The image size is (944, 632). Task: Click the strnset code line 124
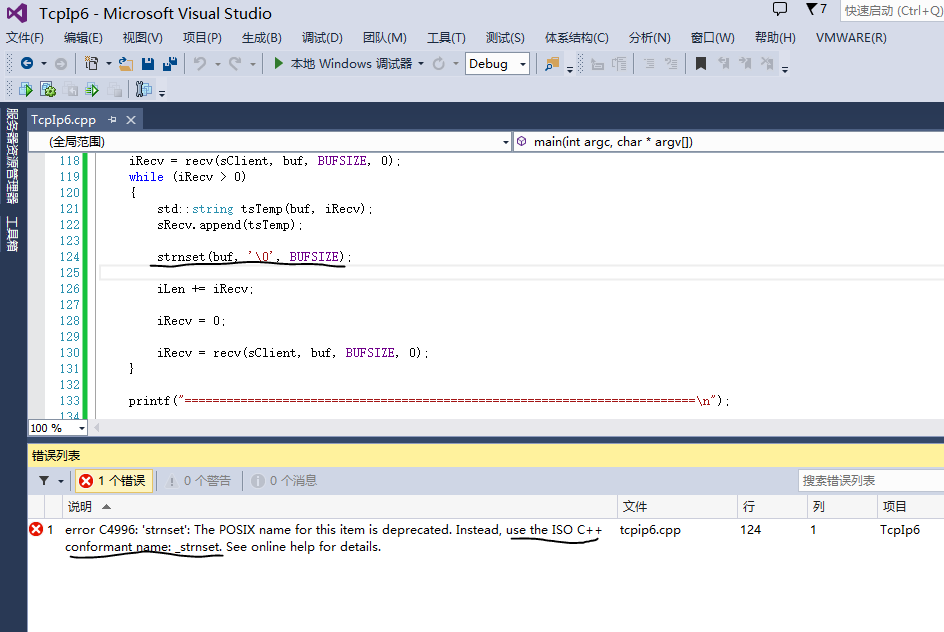[x=254, y=257]
